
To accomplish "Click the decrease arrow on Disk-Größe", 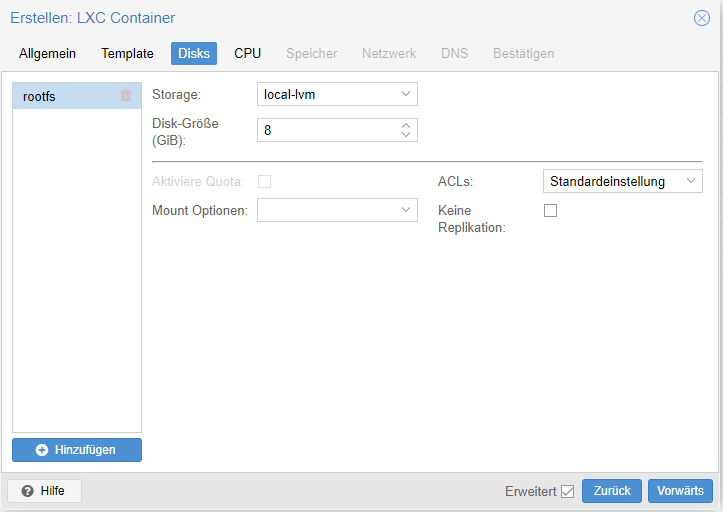I will pyautogui.click(x=406, y=135).
